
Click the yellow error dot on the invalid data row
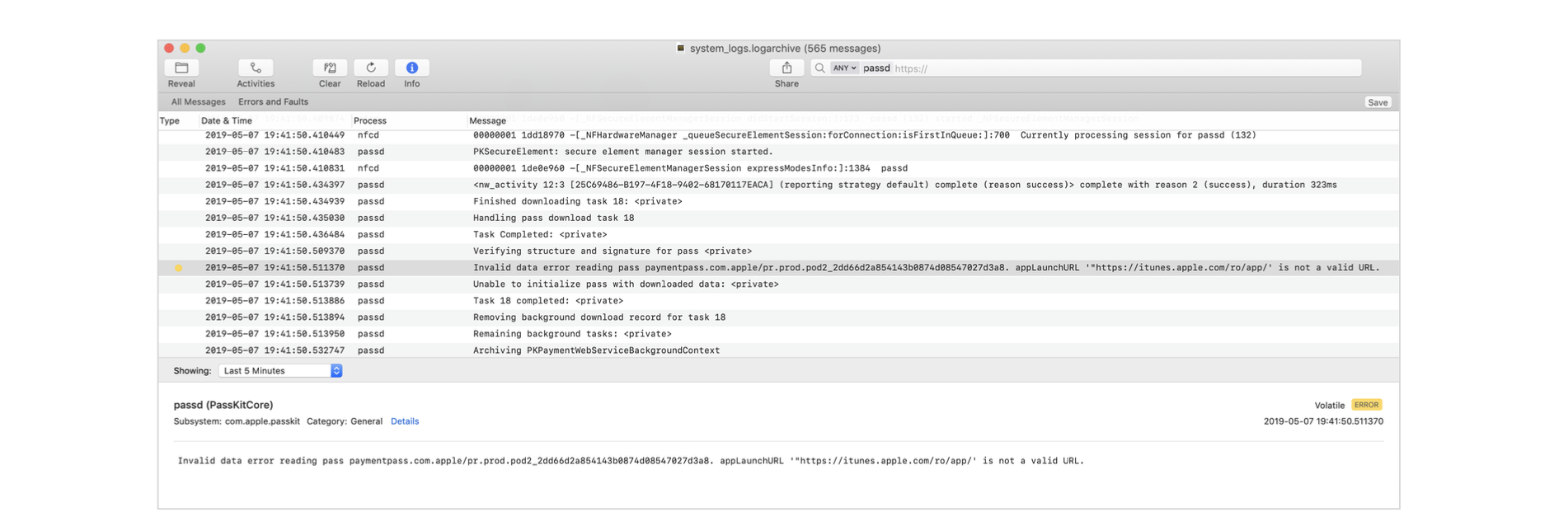tap(179, 268)
